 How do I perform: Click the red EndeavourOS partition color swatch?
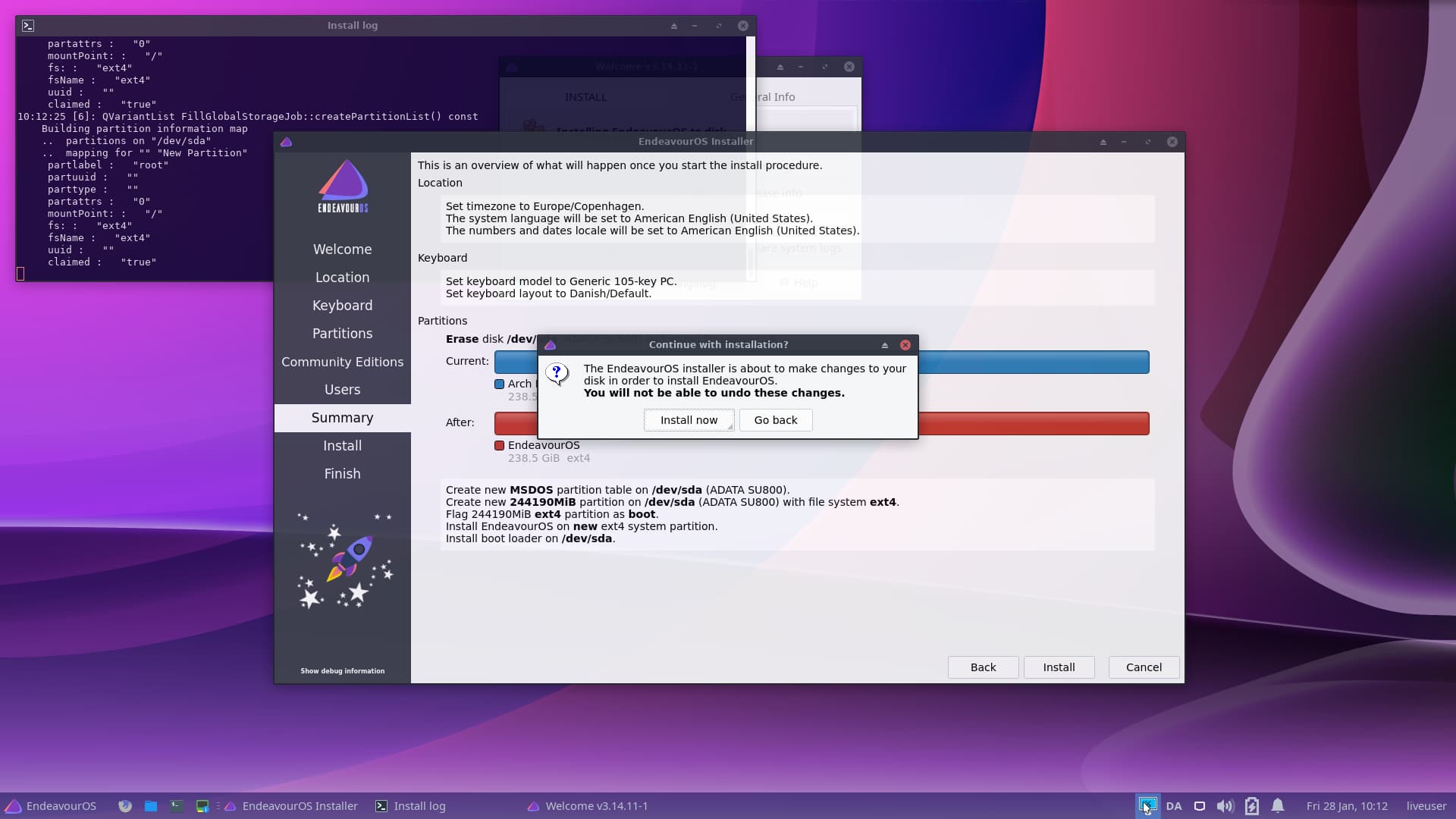coord(499,446)
